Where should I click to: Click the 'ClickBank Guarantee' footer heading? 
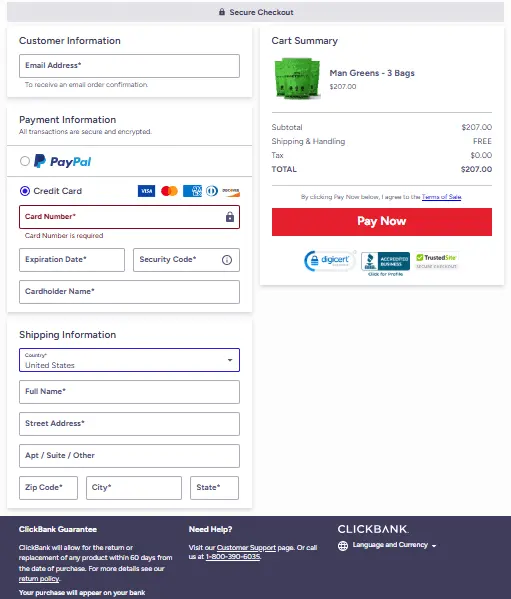point(58,529)
